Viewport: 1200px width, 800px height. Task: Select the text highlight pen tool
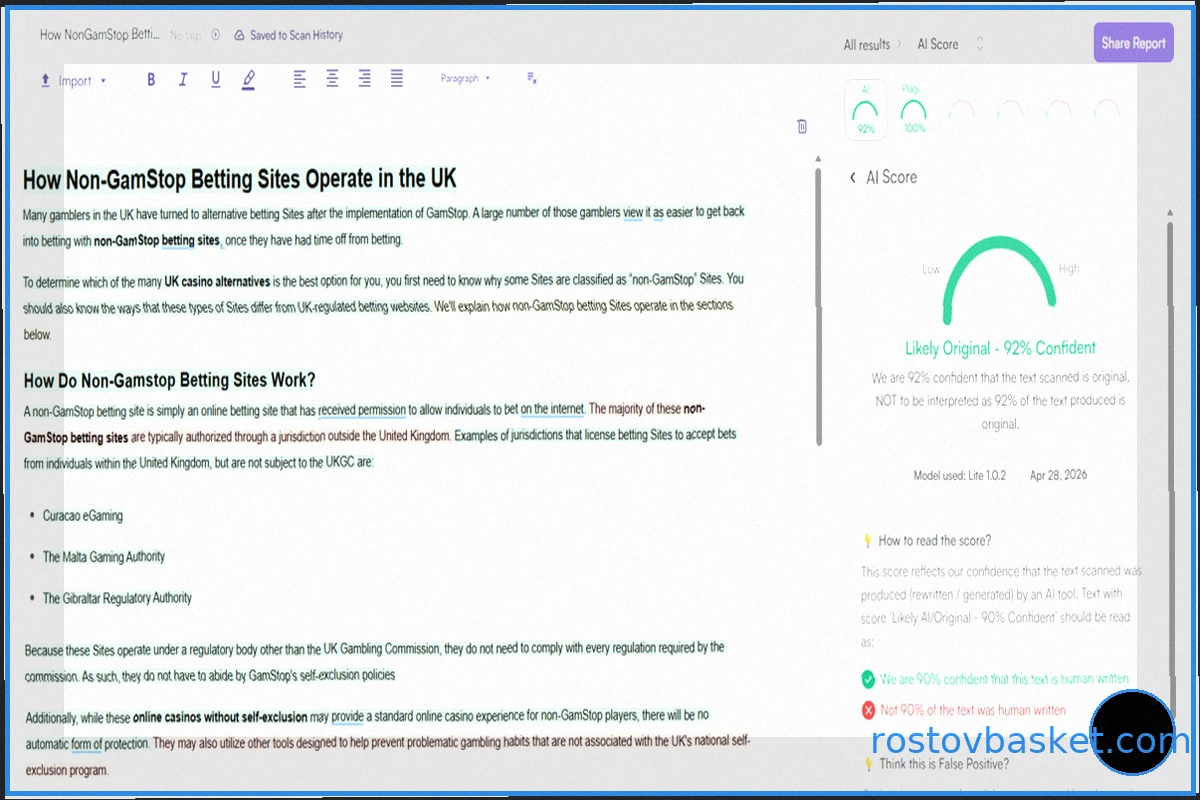pyautogui.click(x=248, y=80)
